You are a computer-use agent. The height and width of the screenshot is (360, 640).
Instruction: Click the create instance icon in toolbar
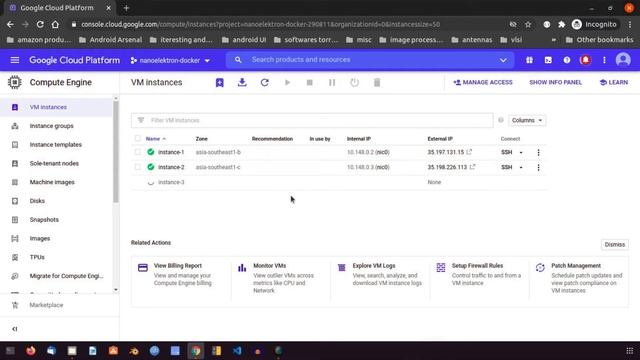220,82
